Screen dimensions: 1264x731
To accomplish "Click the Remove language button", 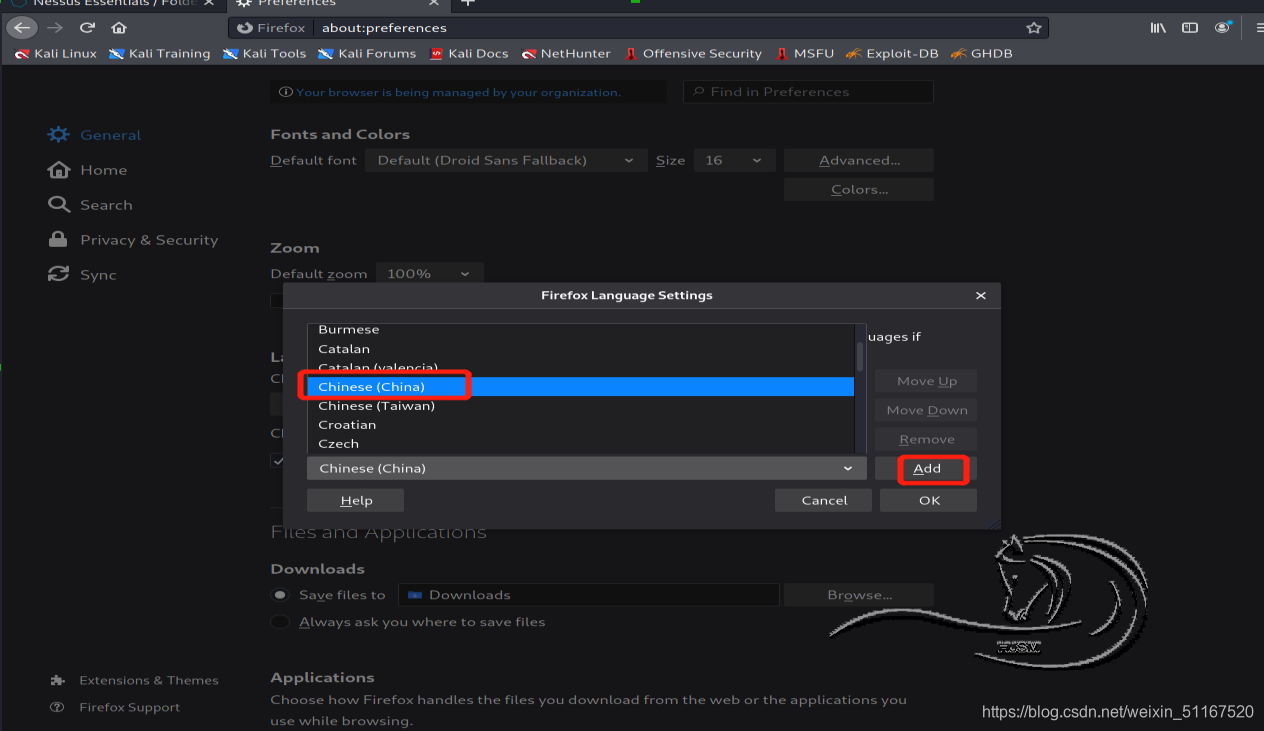I will coord(926,439).
